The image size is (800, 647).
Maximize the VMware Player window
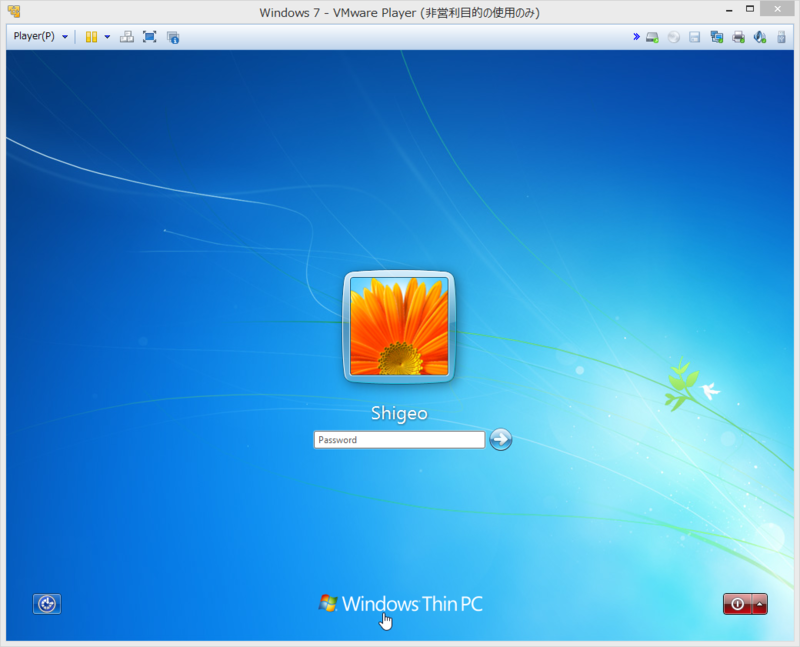tap(749, 9)
